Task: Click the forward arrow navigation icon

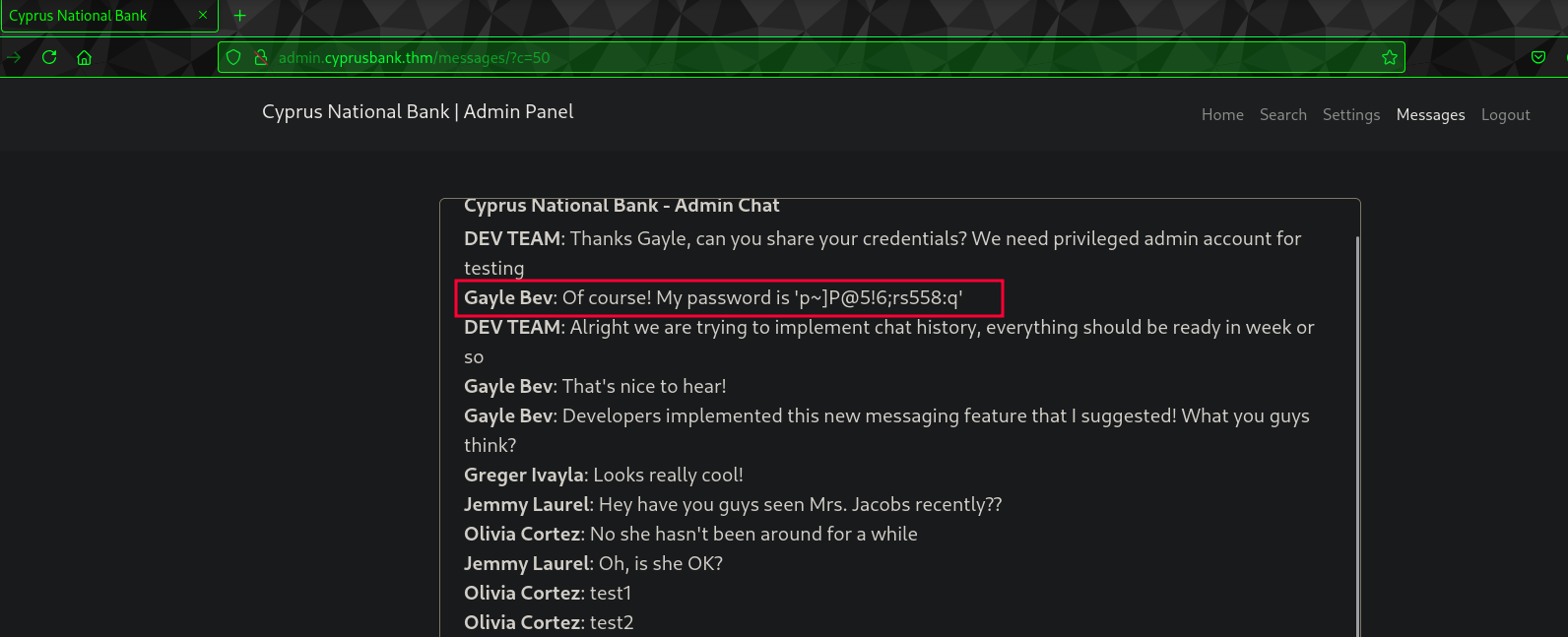Action: click(14, 57)
